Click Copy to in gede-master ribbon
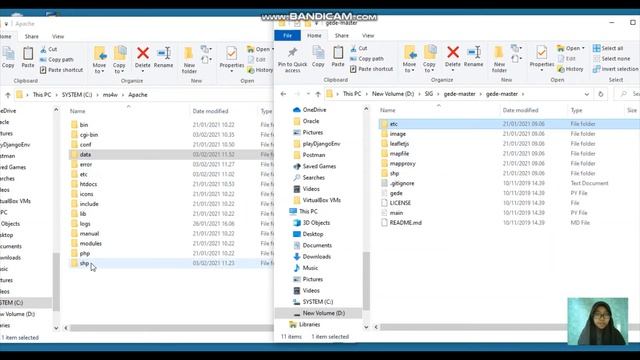Screen dimensions: 640x360 pos(429,59)
